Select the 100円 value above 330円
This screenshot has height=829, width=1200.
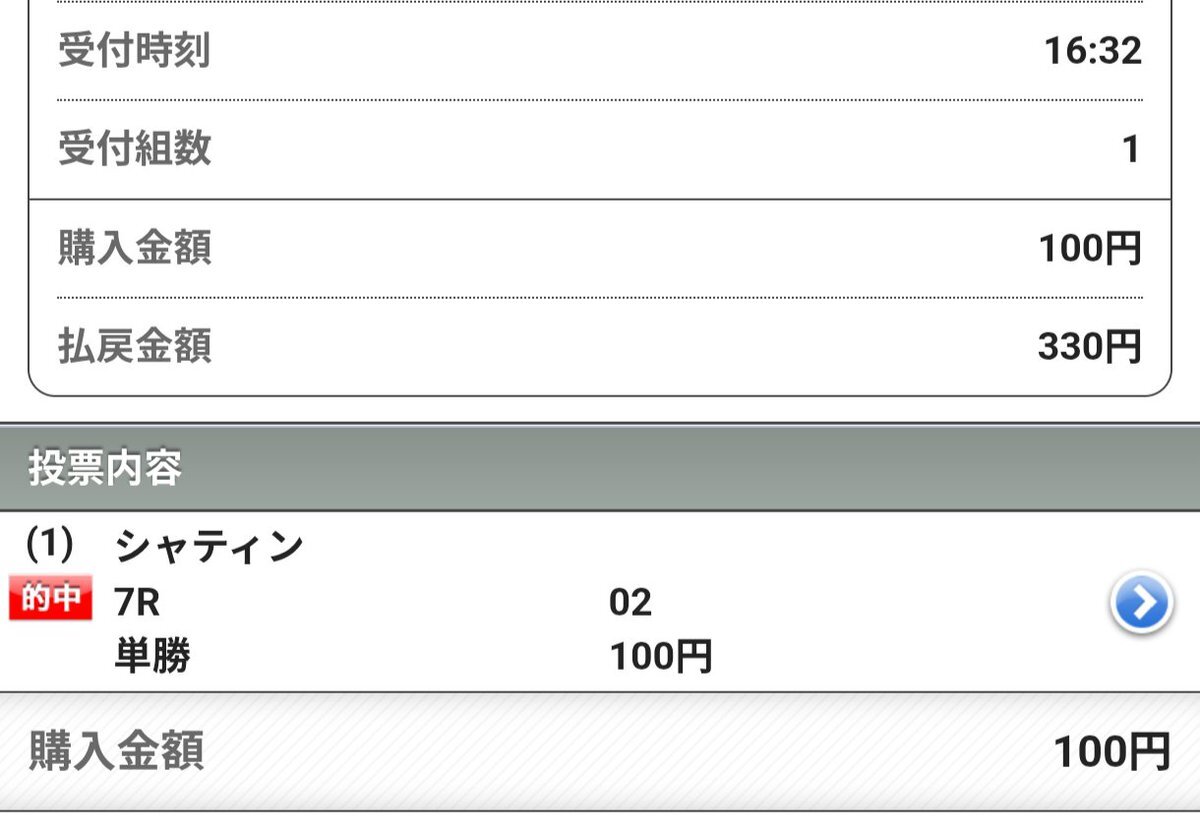1089,249
